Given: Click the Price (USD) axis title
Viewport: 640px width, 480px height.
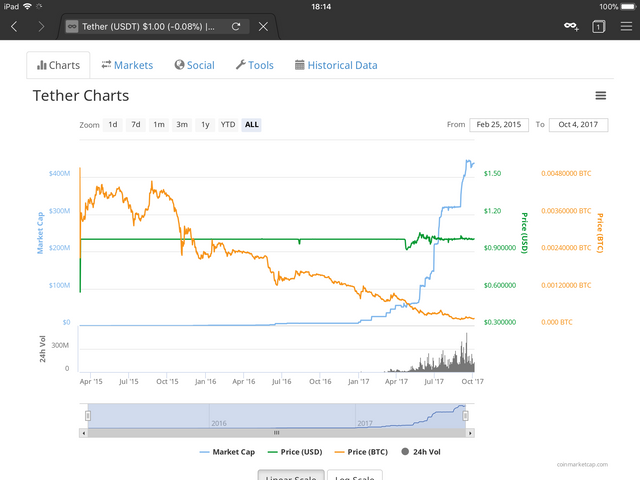Looking at the screenshot, I should point(524,233).
